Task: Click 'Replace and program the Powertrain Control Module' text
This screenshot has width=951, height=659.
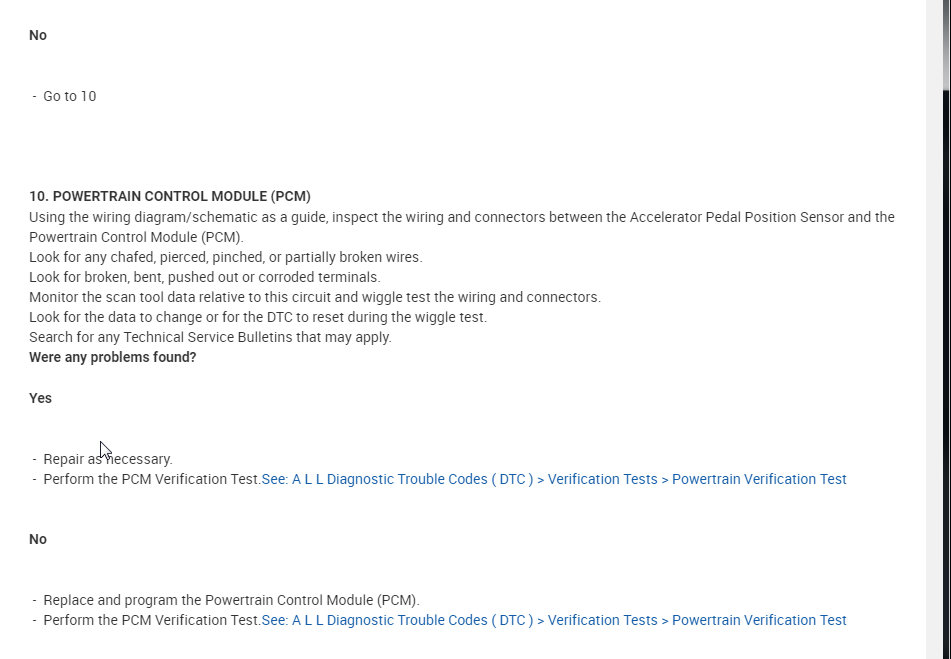Action: 231,600
